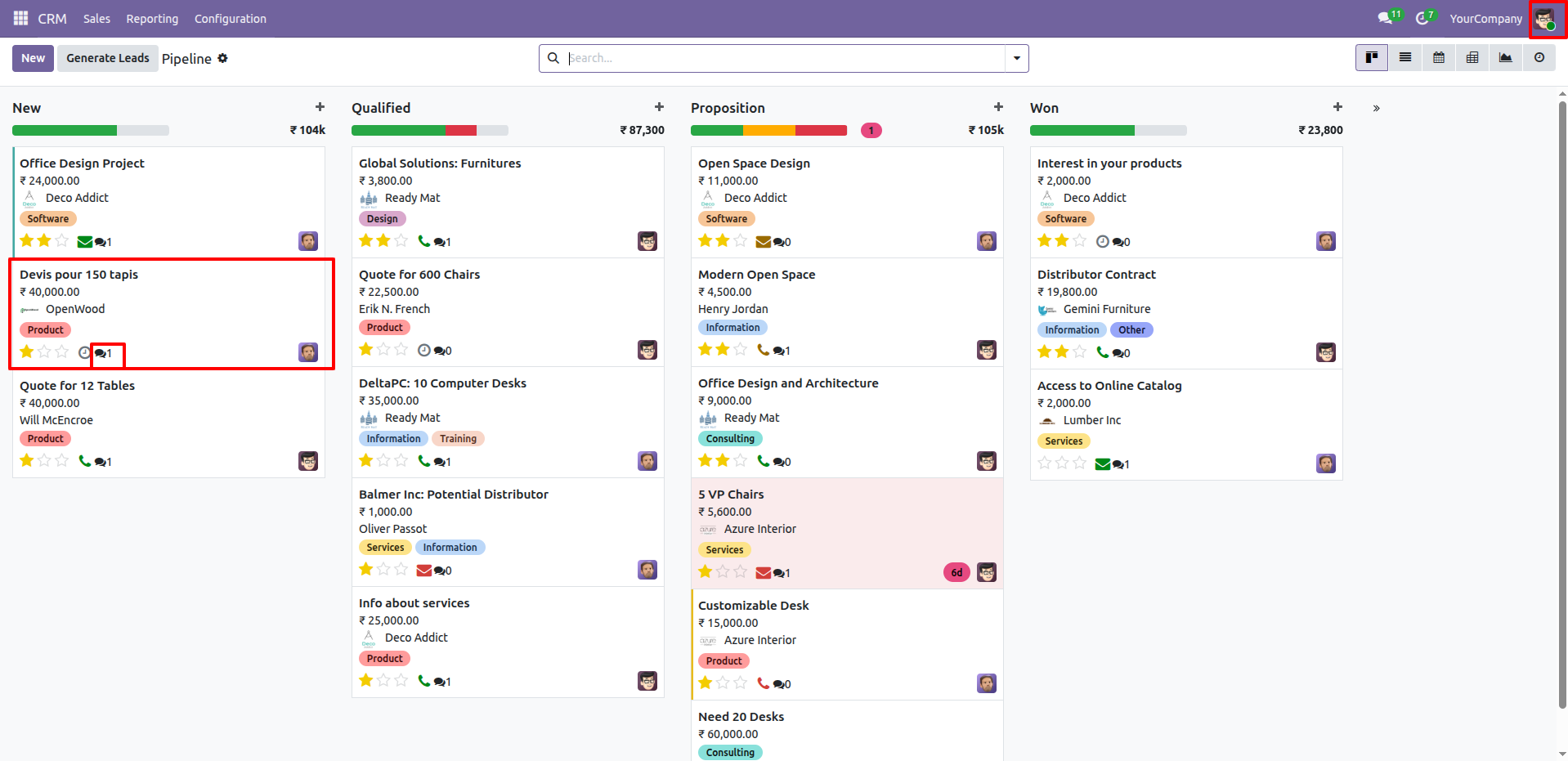Switch to Kanban view
The width and height of the screenshot is (1568, 761).
click(1372, 58)
